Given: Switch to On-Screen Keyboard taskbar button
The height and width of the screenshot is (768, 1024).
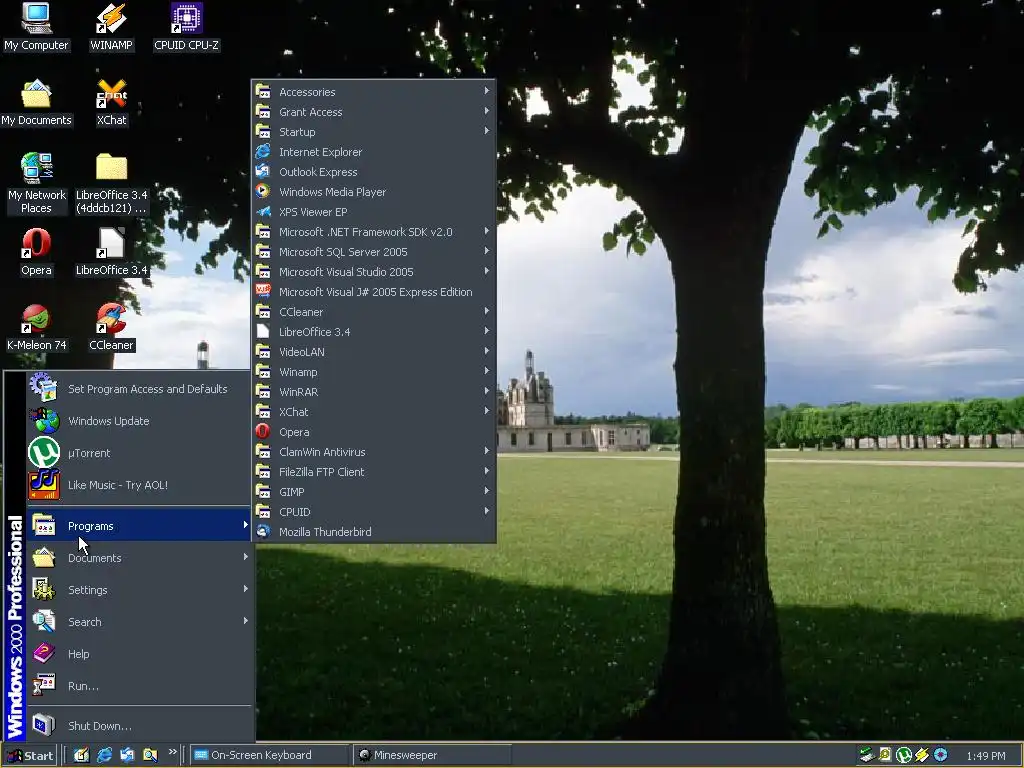Looking at the screenshot, I should [270, 755].
